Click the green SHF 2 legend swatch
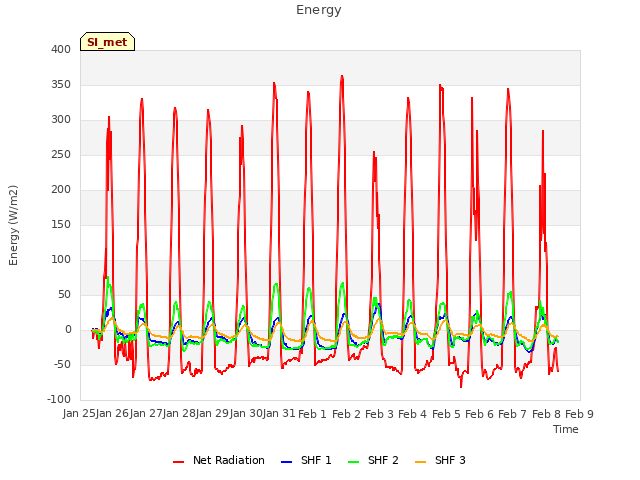 (353, 462)
